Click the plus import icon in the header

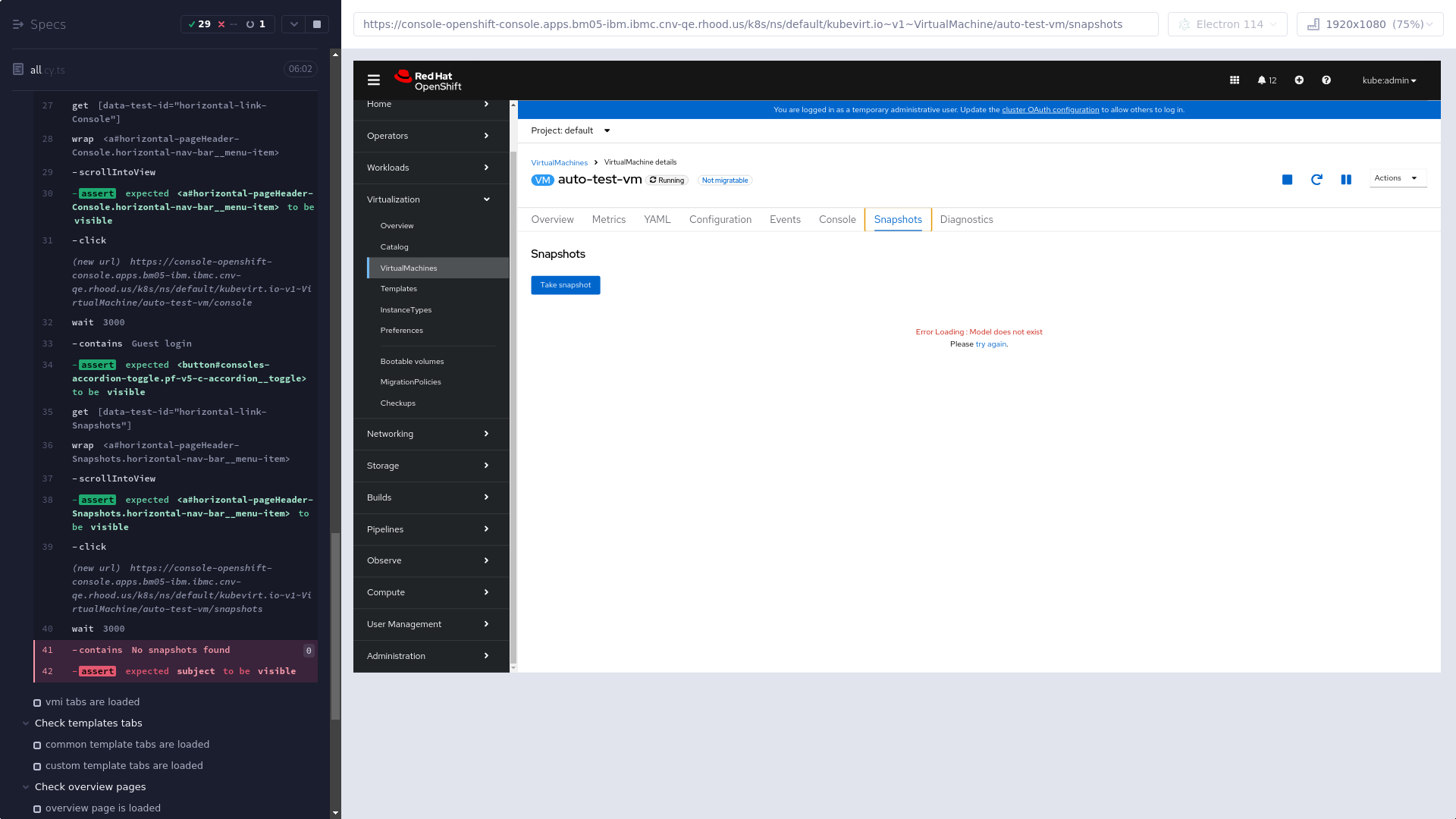point(1299,80)
